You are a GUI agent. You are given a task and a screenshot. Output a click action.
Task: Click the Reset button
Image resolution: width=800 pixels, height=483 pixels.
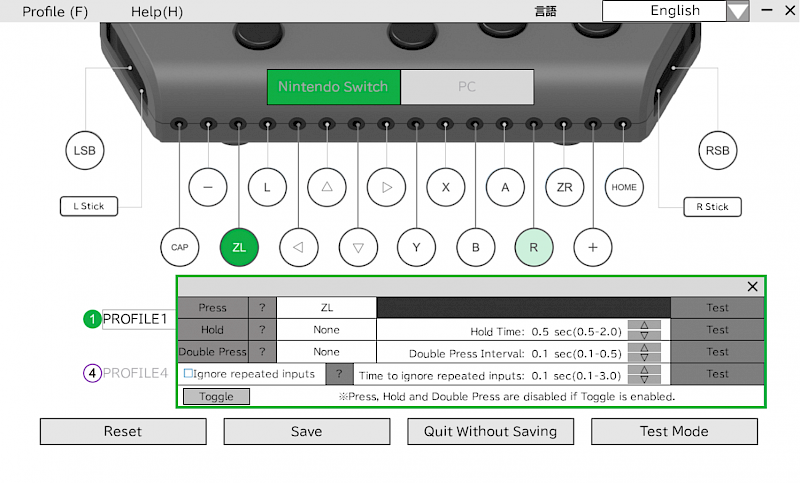coord(123,431)
